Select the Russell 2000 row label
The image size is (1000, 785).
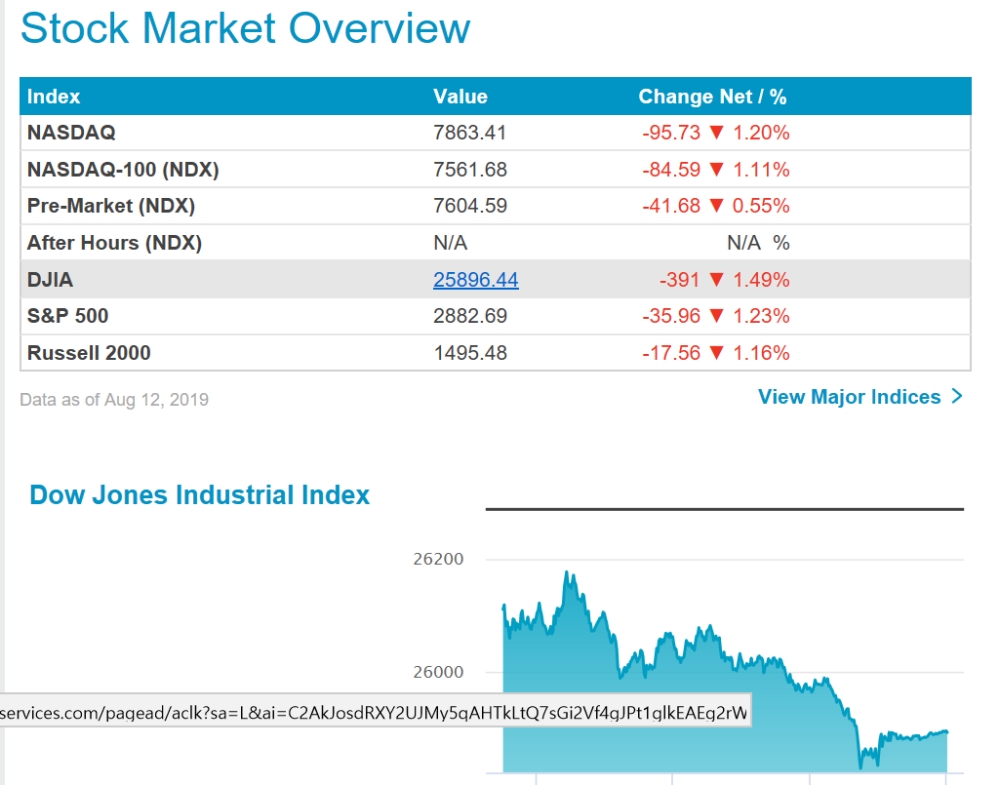pyautogui.click(x=89, y=353)
